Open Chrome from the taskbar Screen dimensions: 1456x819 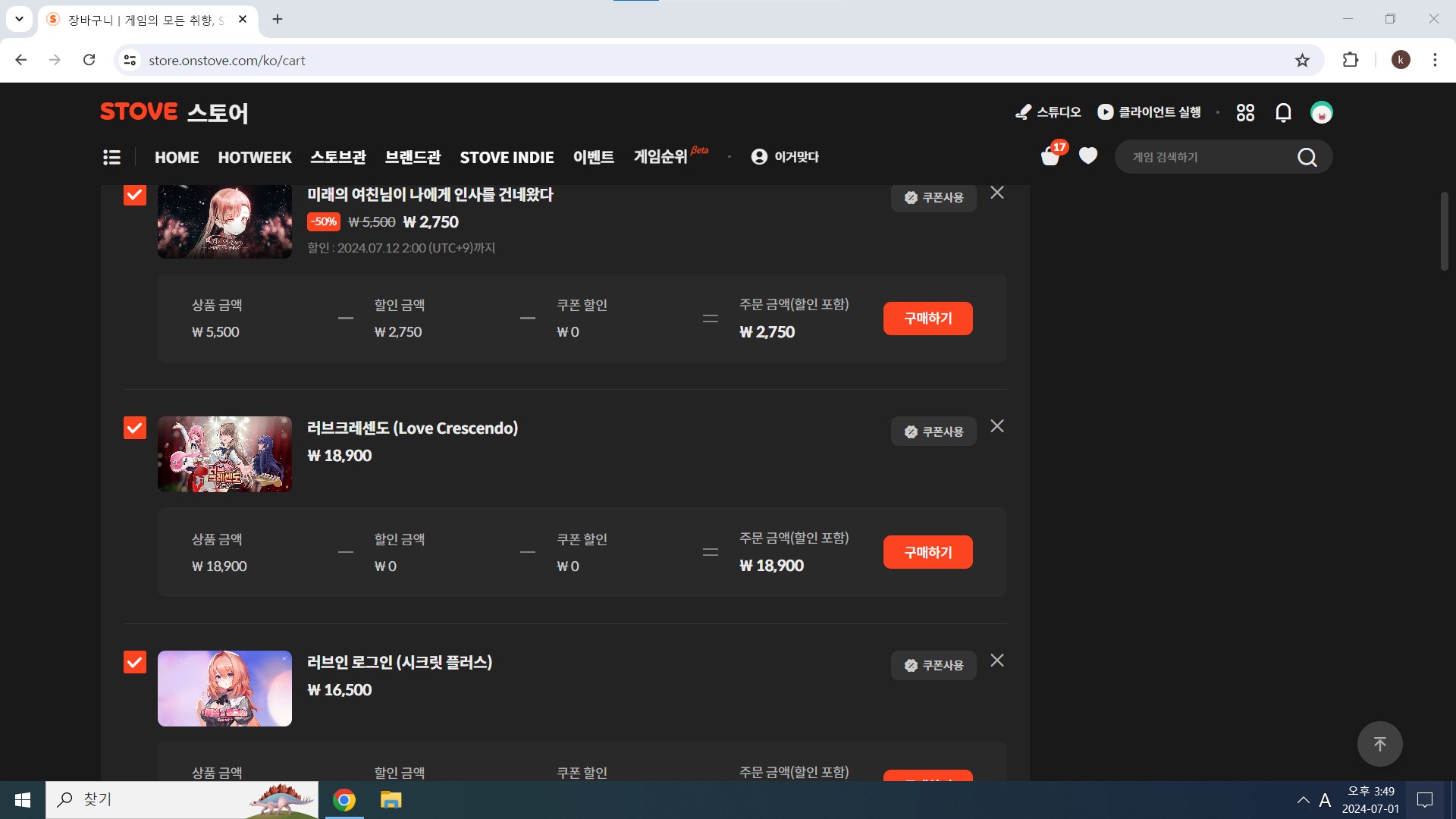pyautogui.click(x=344, y=800)
